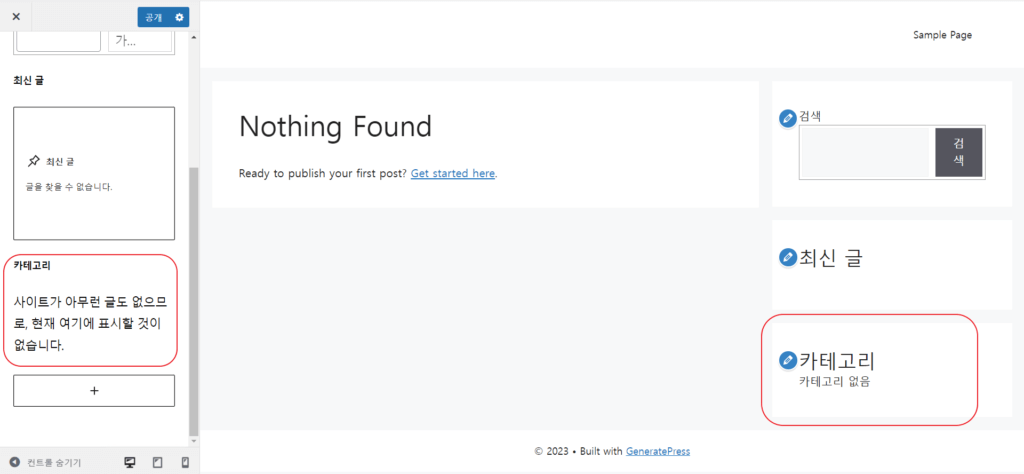Click pencil edit icon beside 카테고리 widget
The image size is (1024, 474).
pos(788,360)
